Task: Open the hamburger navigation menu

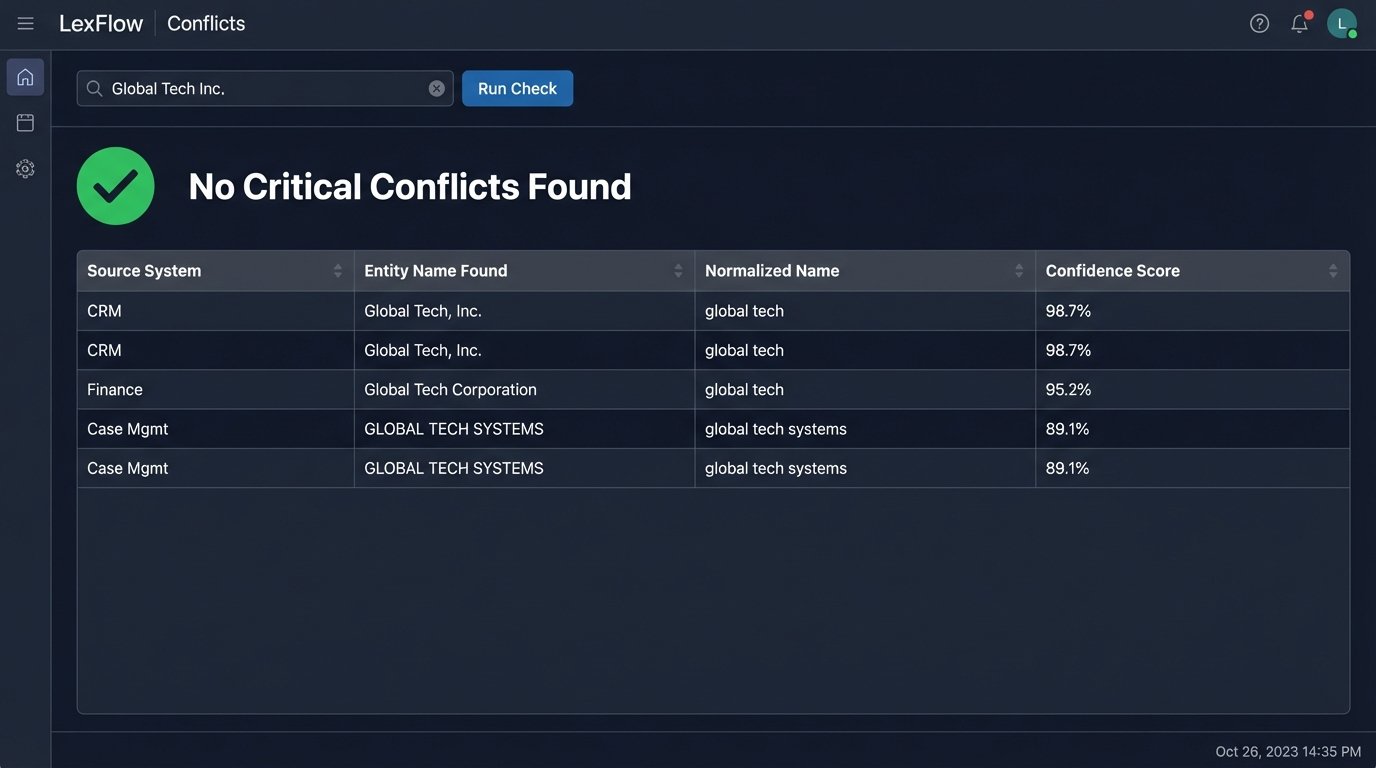Action: 25,24
